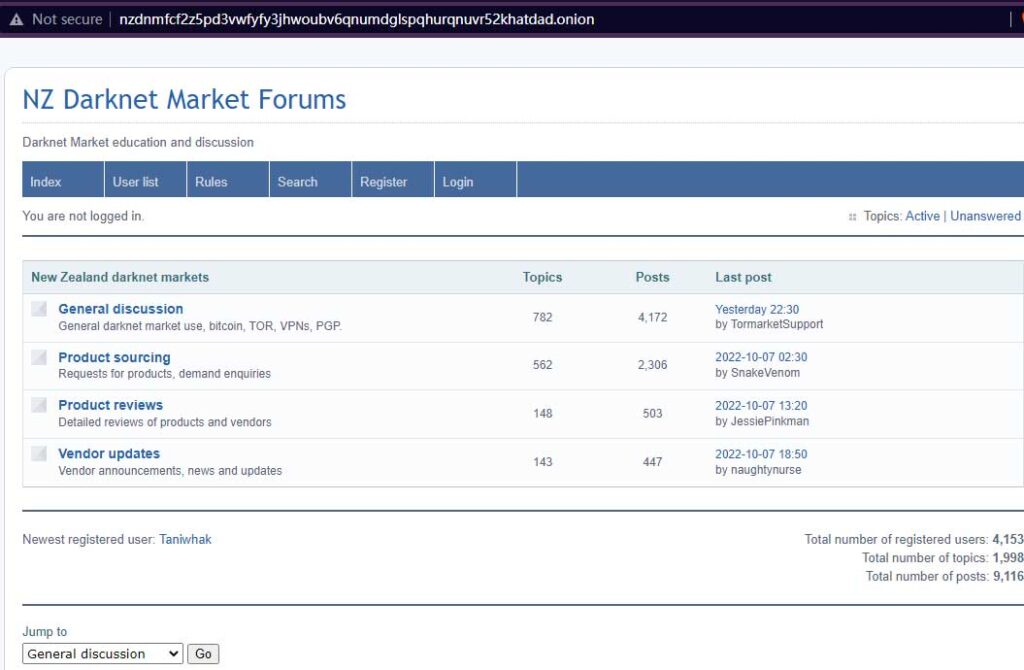Click the Not secure warning icon
The width and height of the screenshot is (1024, 670).
point(16,19)
